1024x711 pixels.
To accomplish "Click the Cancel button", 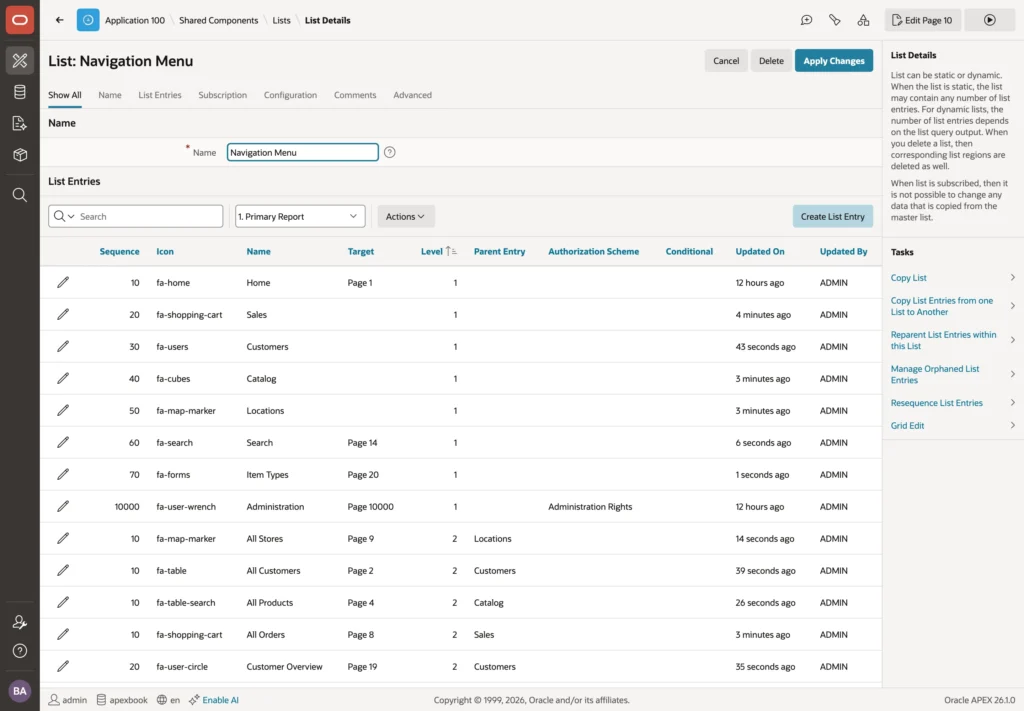I will (726, 61).
